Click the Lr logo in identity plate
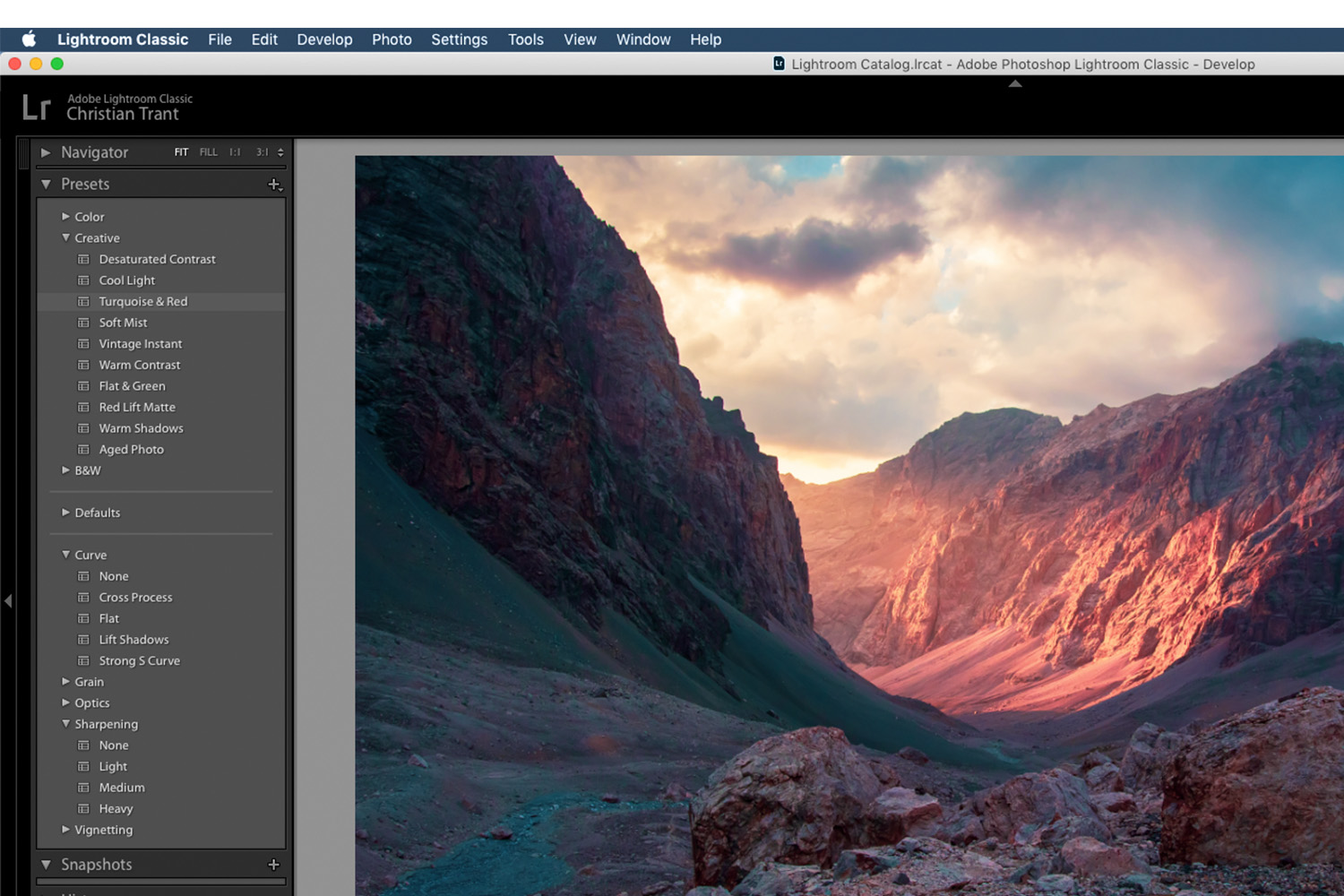1344x896 pixels. (36, 108)
